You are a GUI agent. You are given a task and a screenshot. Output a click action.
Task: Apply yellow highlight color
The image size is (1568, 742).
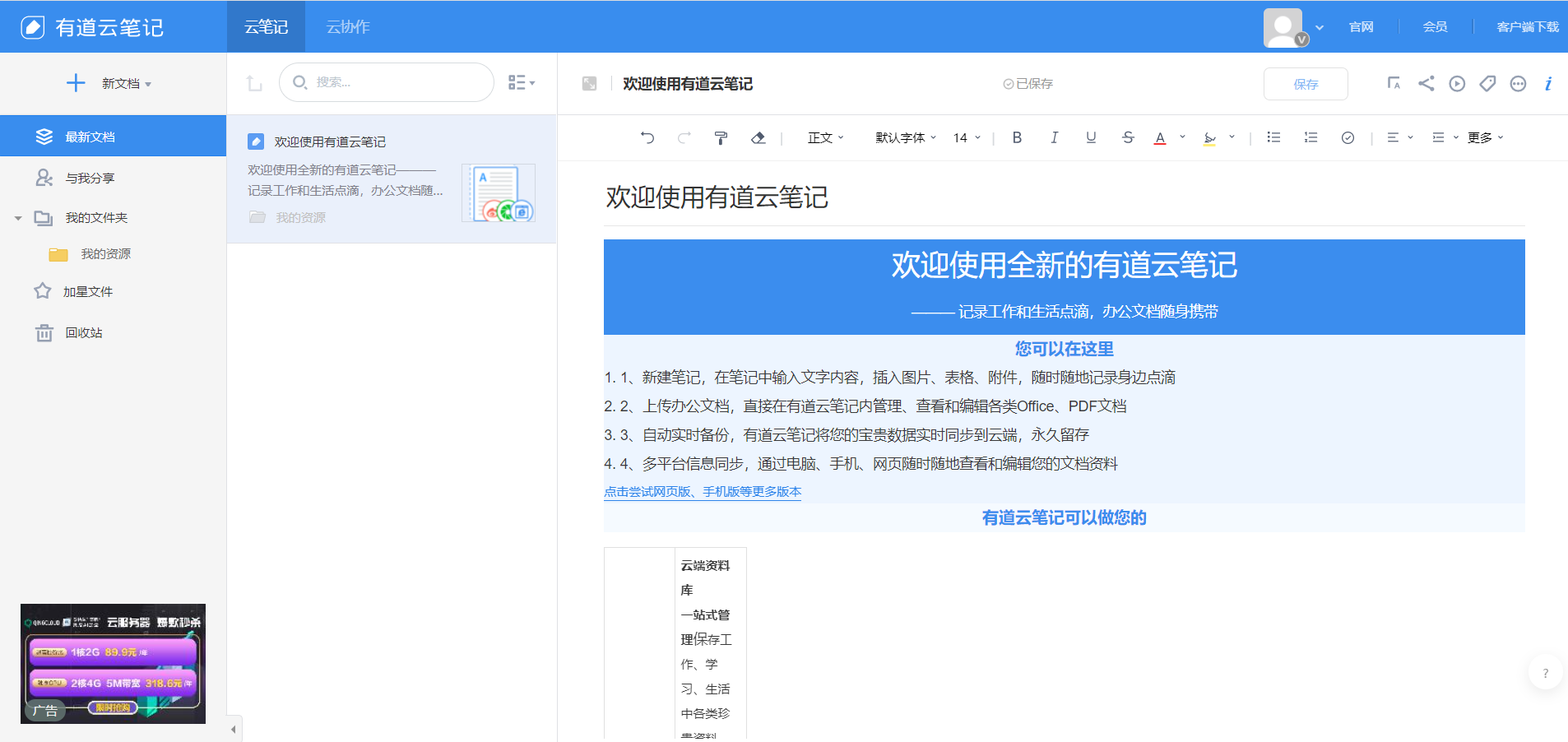tap(1209, 137)
